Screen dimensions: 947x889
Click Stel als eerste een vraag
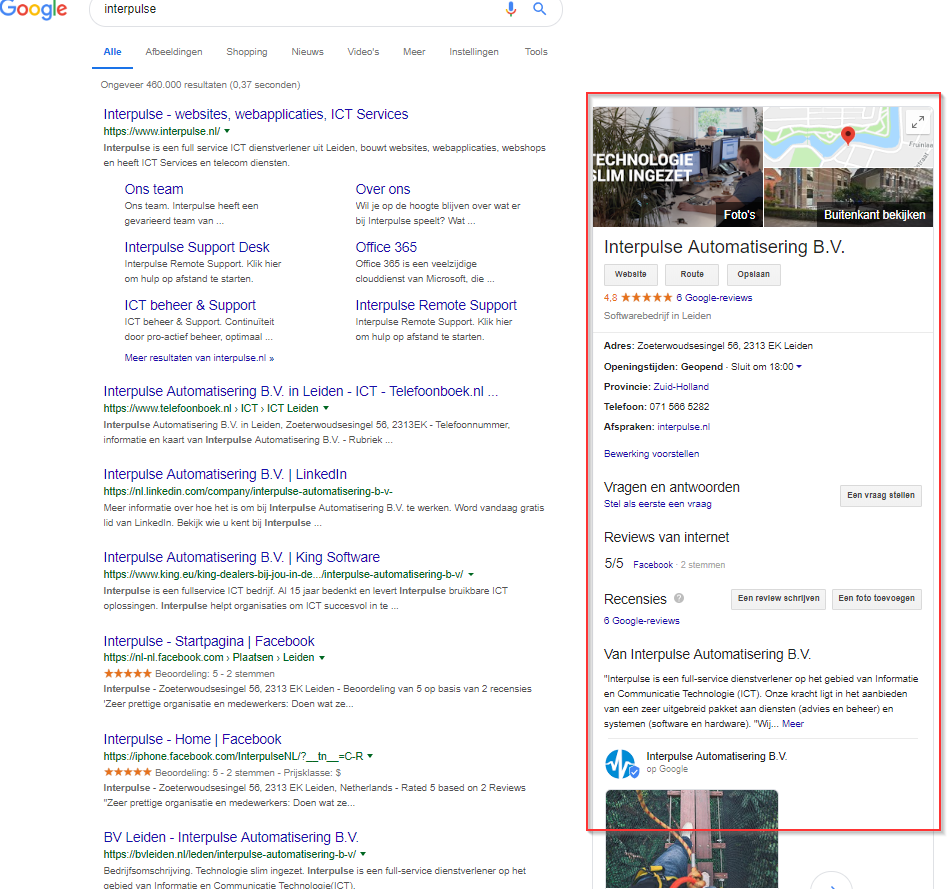click(x=658, y=504)
